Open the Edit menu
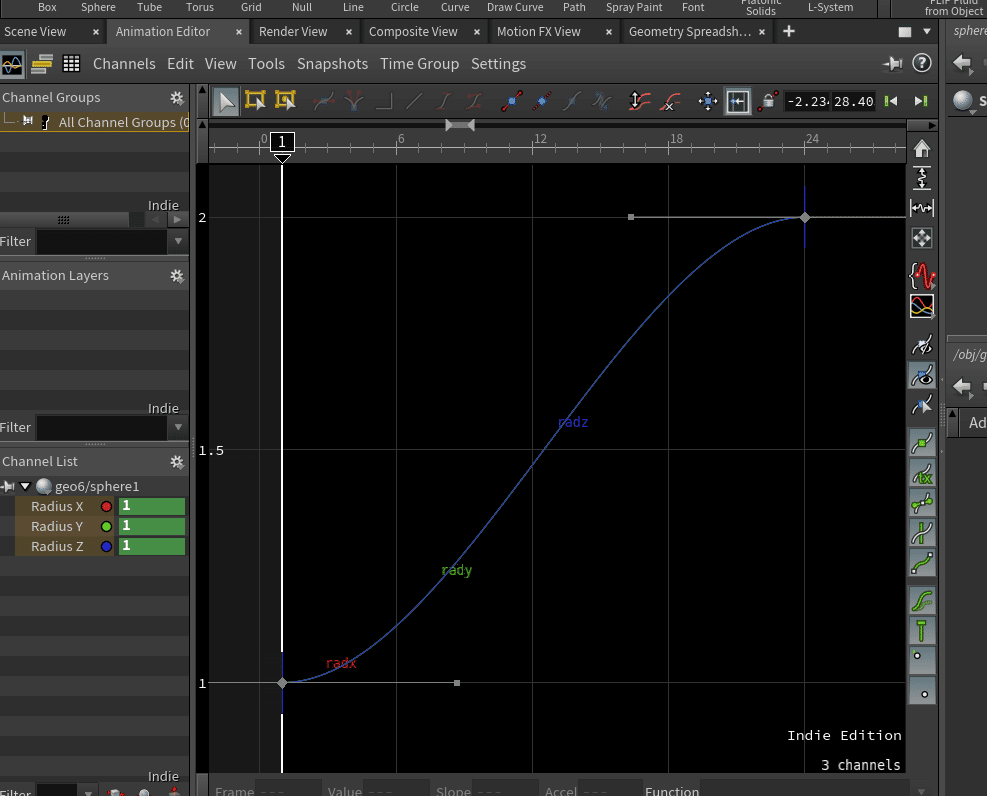Image resolution: width=987 pixels, height=796 pixels. 180,64
